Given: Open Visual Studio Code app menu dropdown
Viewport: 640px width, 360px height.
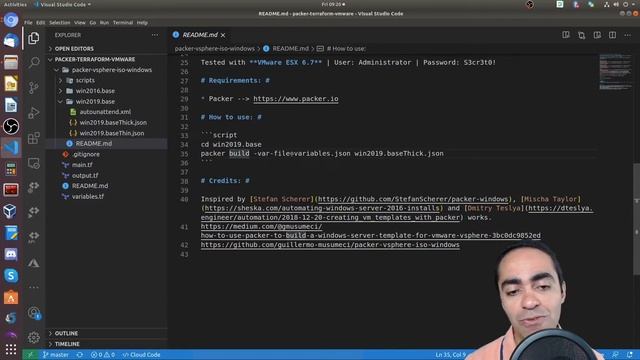Looking at the screenshot, I should pos(63,4).
